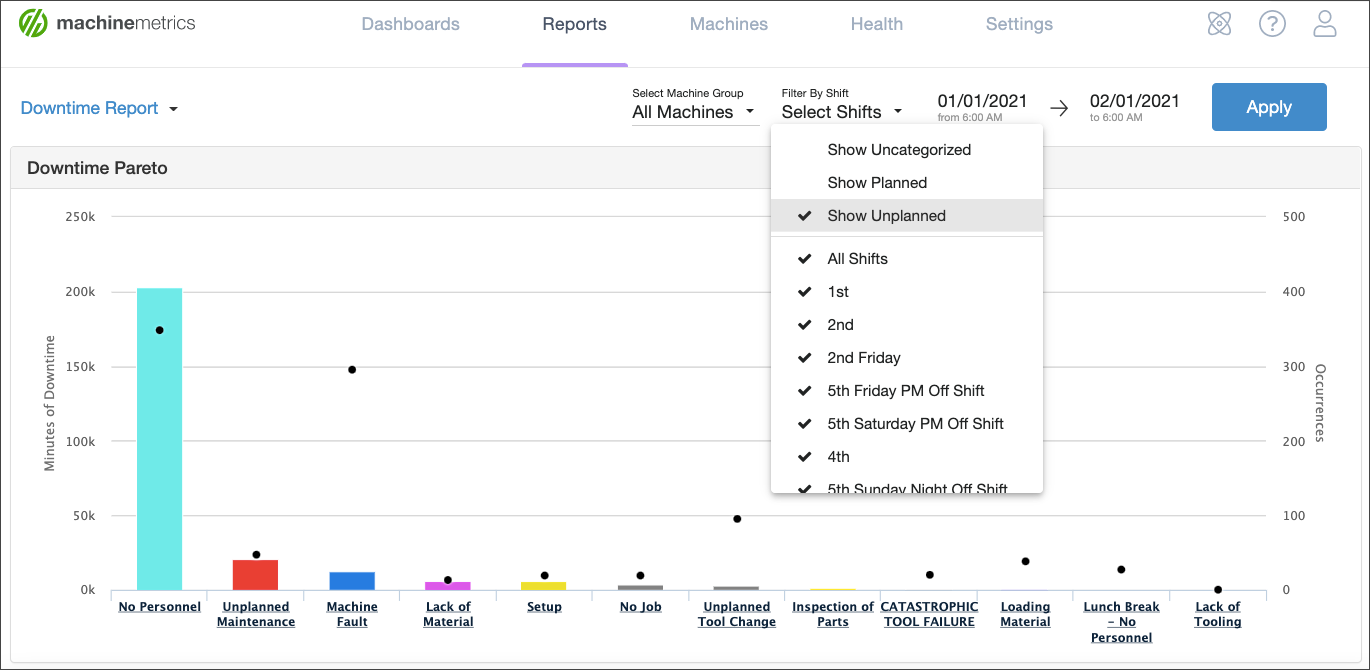
Task: Click the Apply button
Action: point(1269,107)
